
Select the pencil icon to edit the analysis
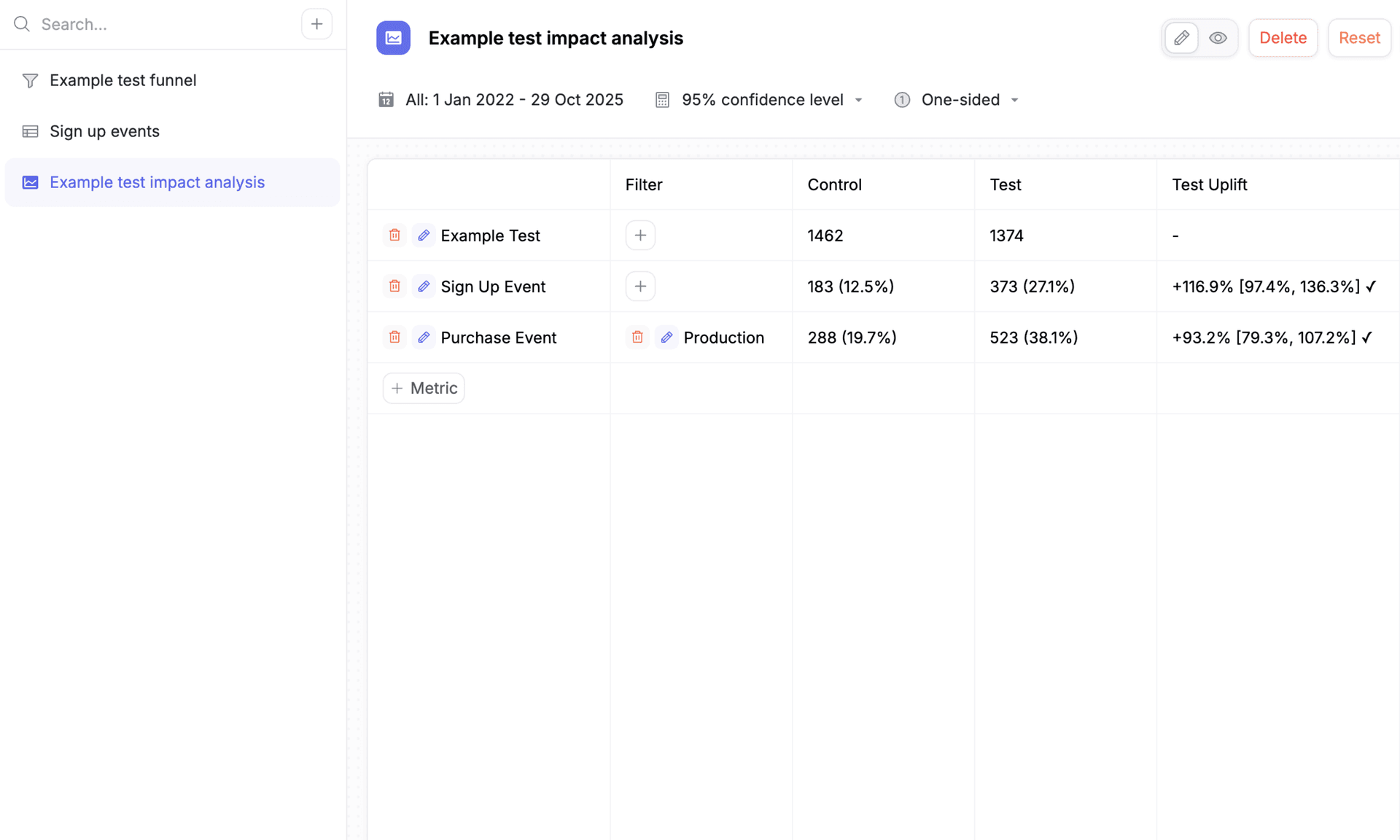point(1181,37)
